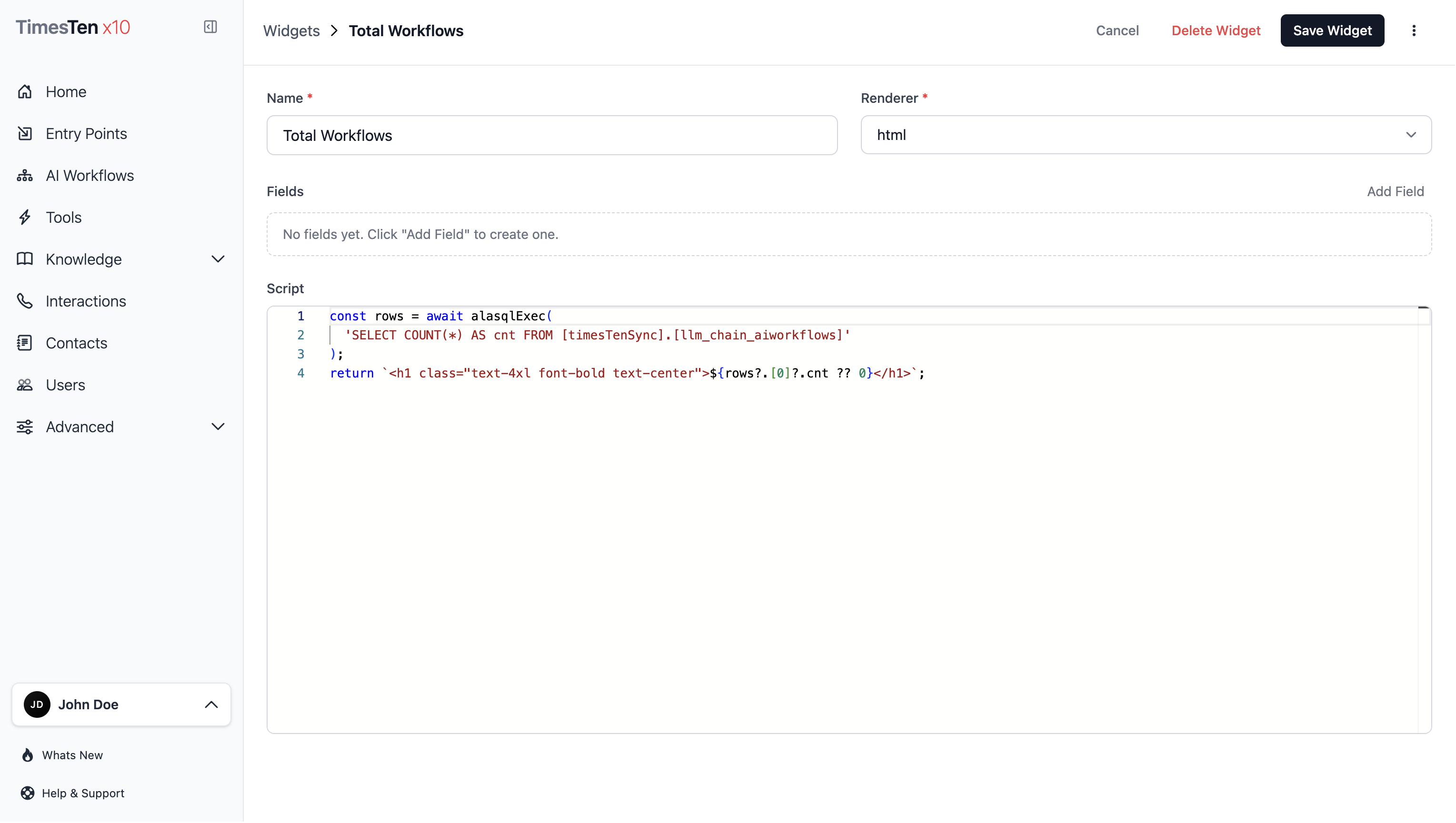This screenshot has height=823, width=1456.
Task: Click Cancel button
Action: click(1117, 30)
